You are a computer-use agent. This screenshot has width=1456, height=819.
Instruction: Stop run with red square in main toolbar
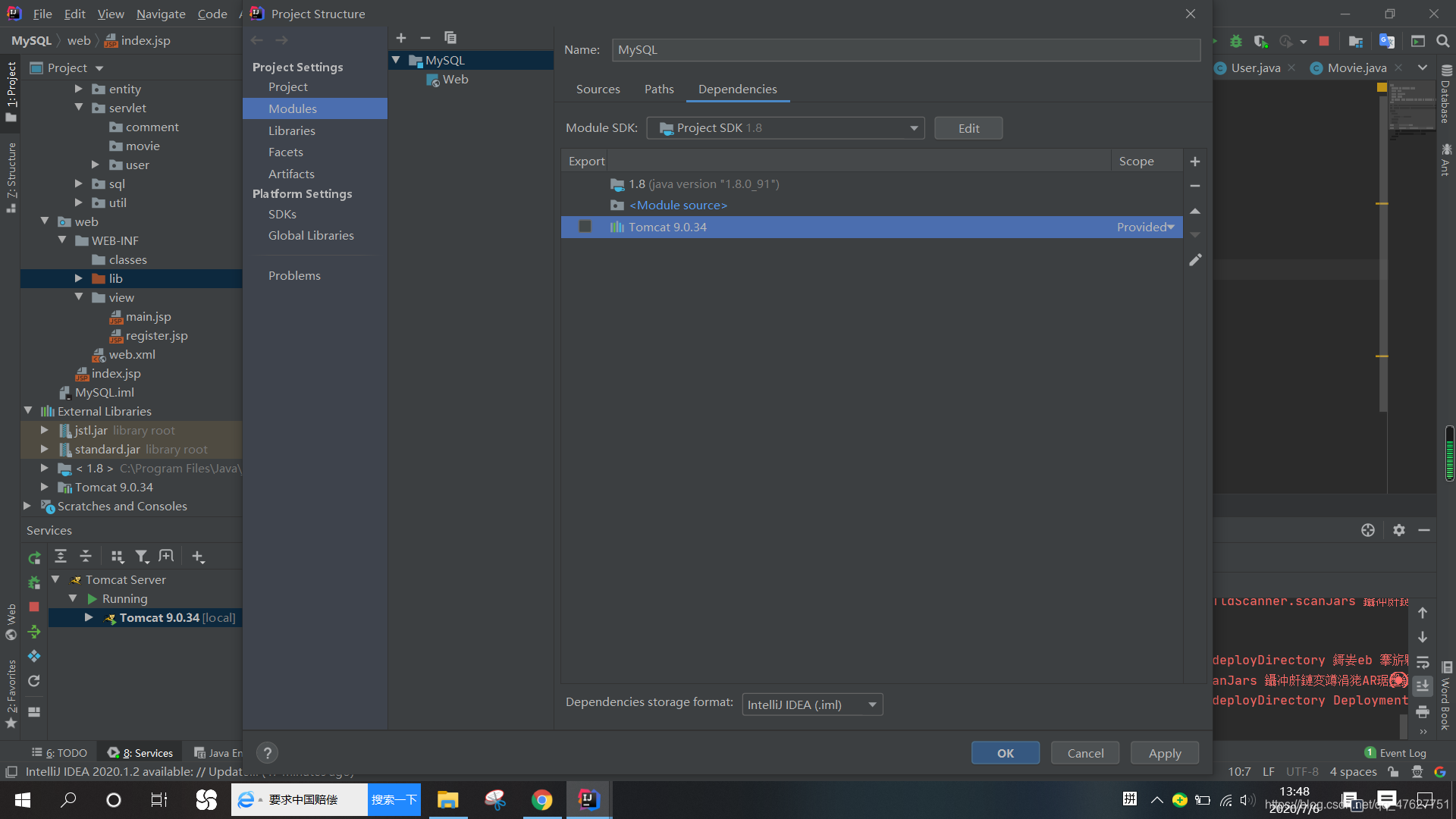coord(1324,41)
